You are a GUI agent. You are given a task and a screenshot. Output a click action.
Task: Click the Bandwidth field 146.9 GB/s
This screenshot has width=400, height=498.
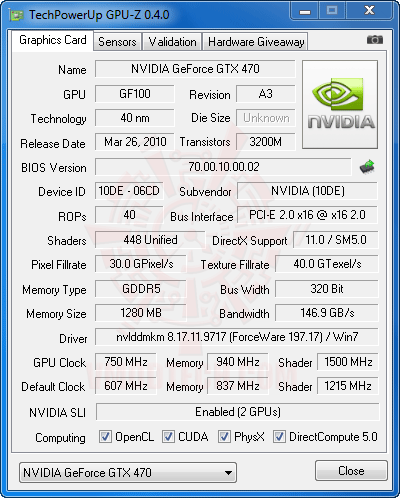click(327, 313)
